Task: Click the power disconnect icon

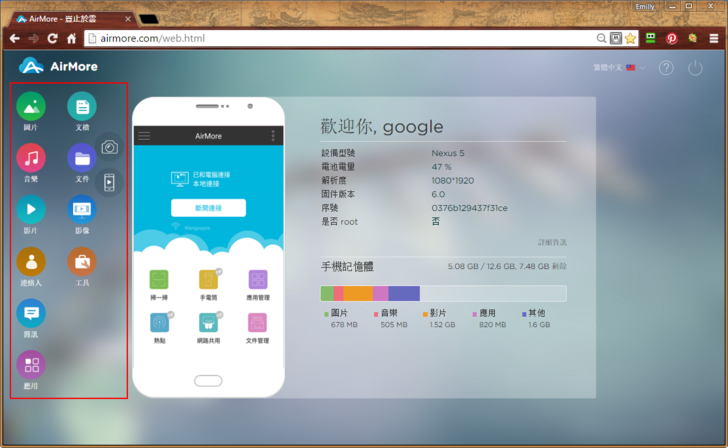Action: (695, 68)
